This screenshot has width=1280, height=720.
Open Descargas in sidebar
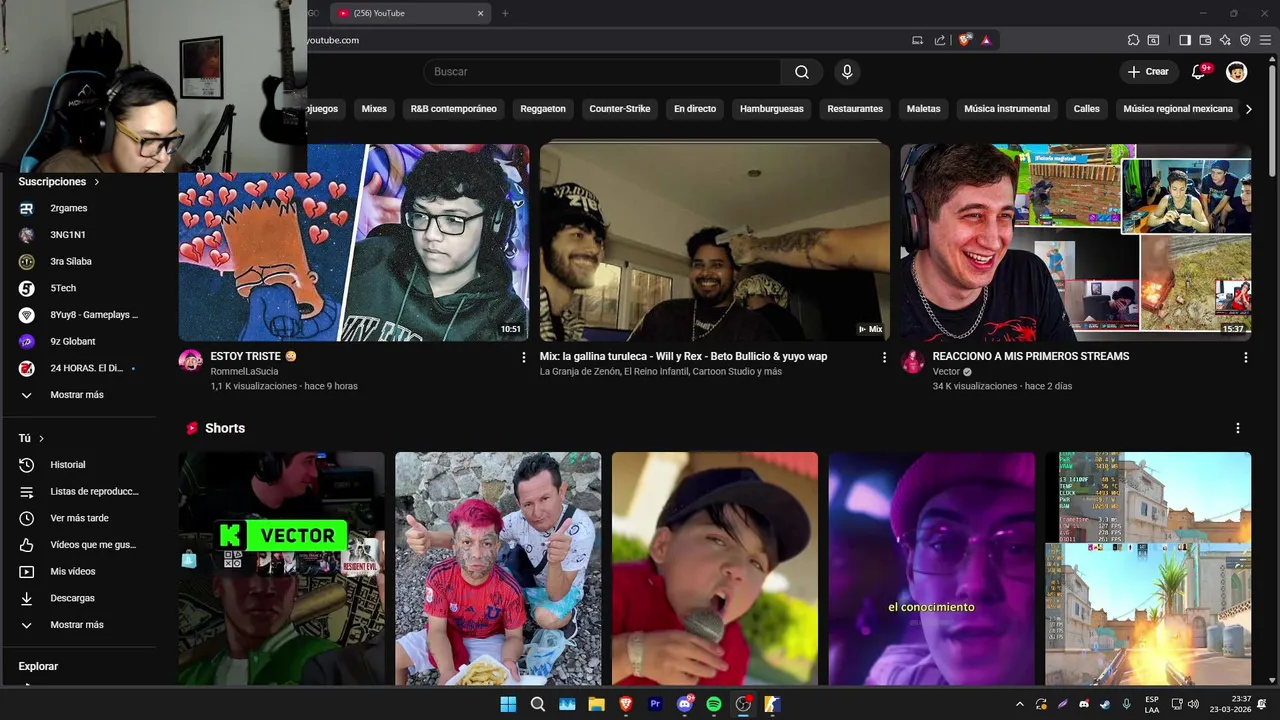(x=80, y=598)
